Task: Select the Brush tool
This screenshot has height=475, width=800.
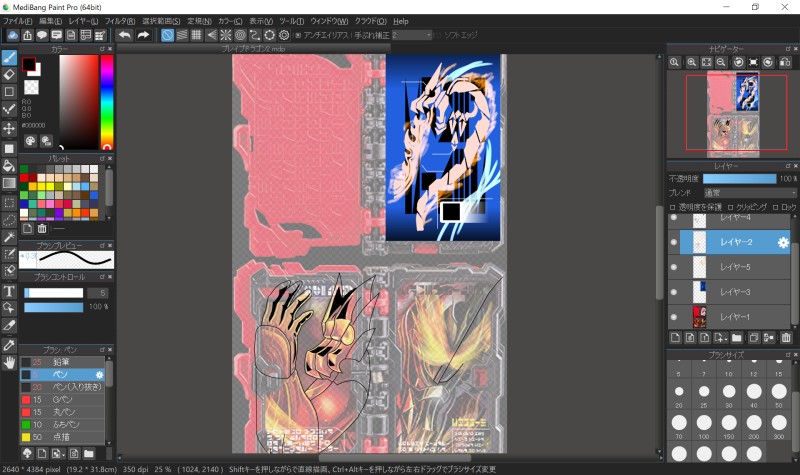Action: tap(9, 58)
